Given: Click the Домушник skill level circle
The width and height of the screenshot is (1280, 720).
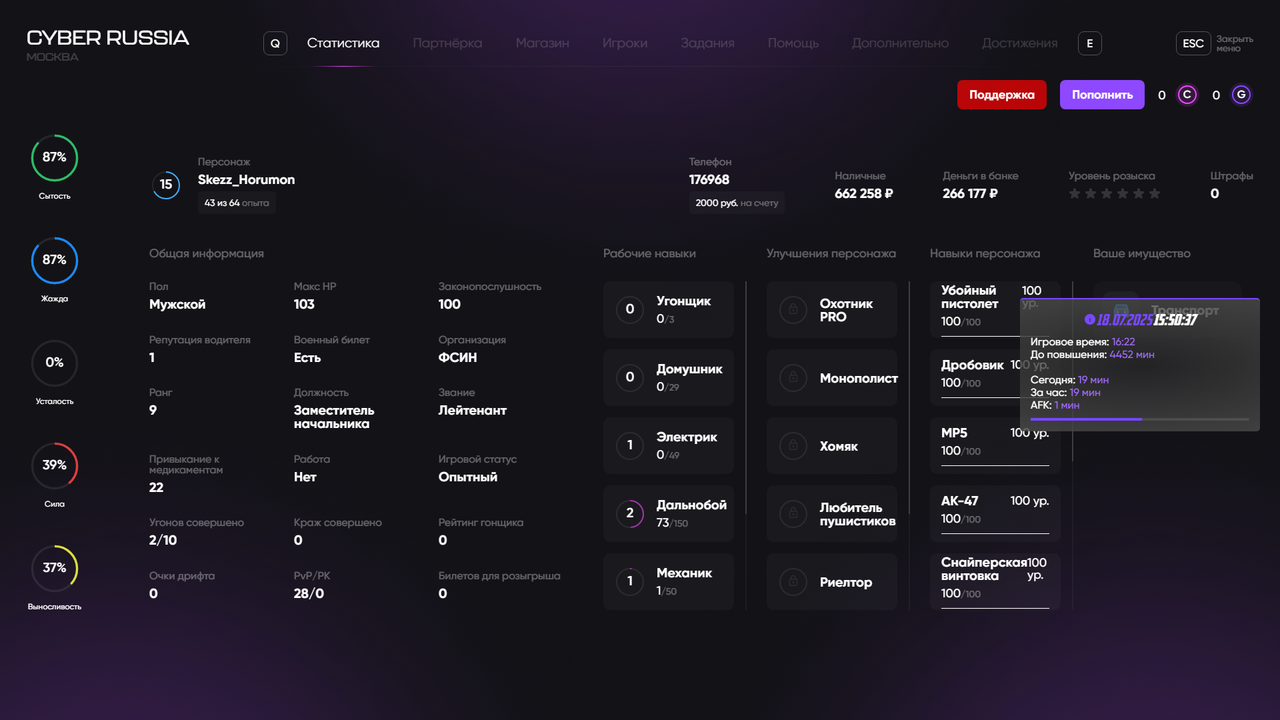Looking at the screenshot, I should (x=630, y=378).
